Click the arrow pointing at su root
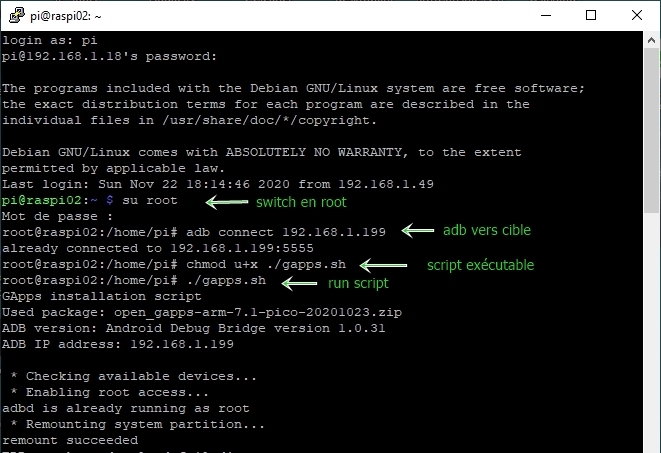661x453 pixels. (x=227, y=202)
